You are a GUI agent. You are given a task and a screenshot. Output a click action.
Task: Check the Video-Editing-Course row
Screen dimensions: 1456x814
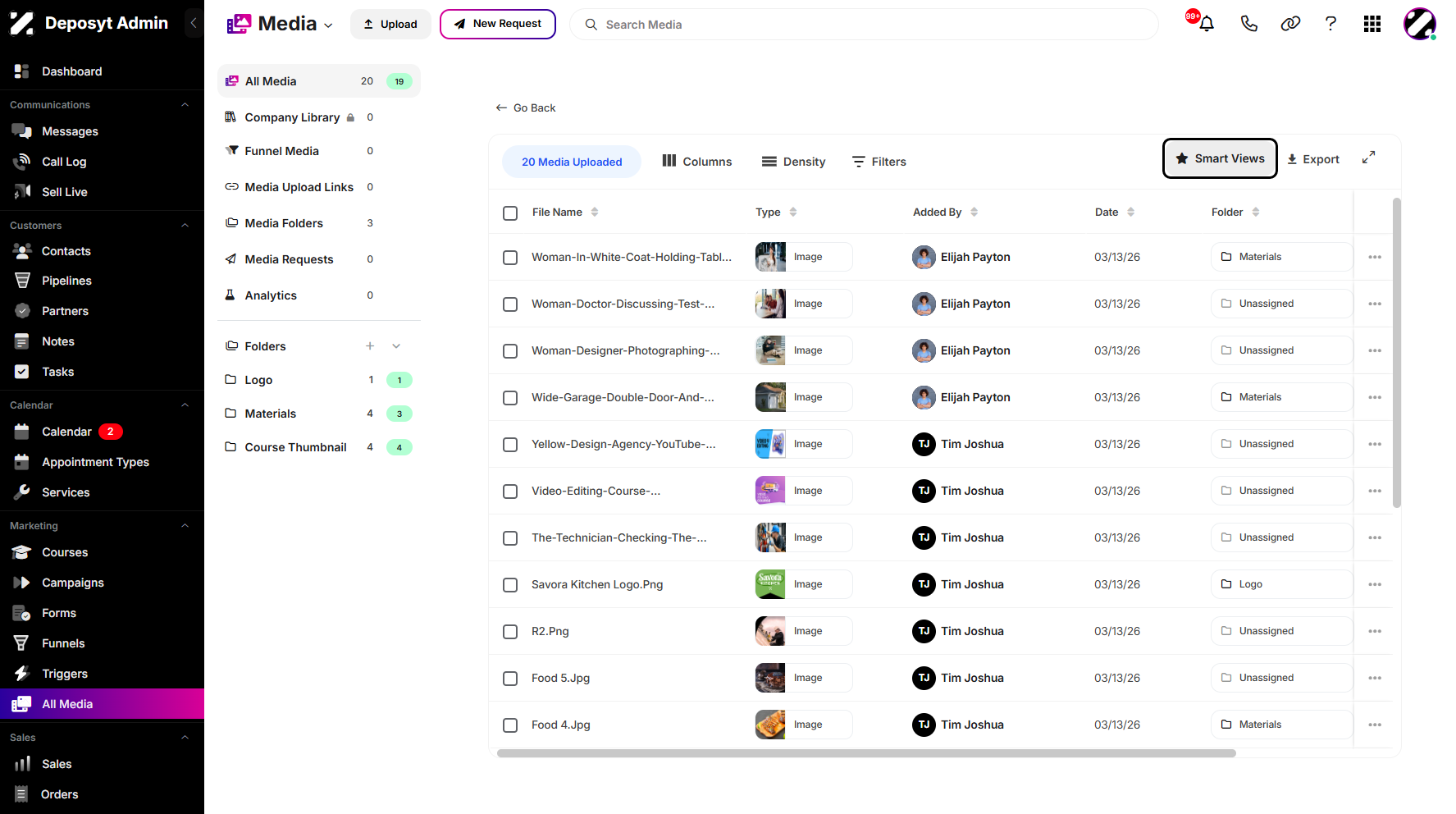coord(510,492)
